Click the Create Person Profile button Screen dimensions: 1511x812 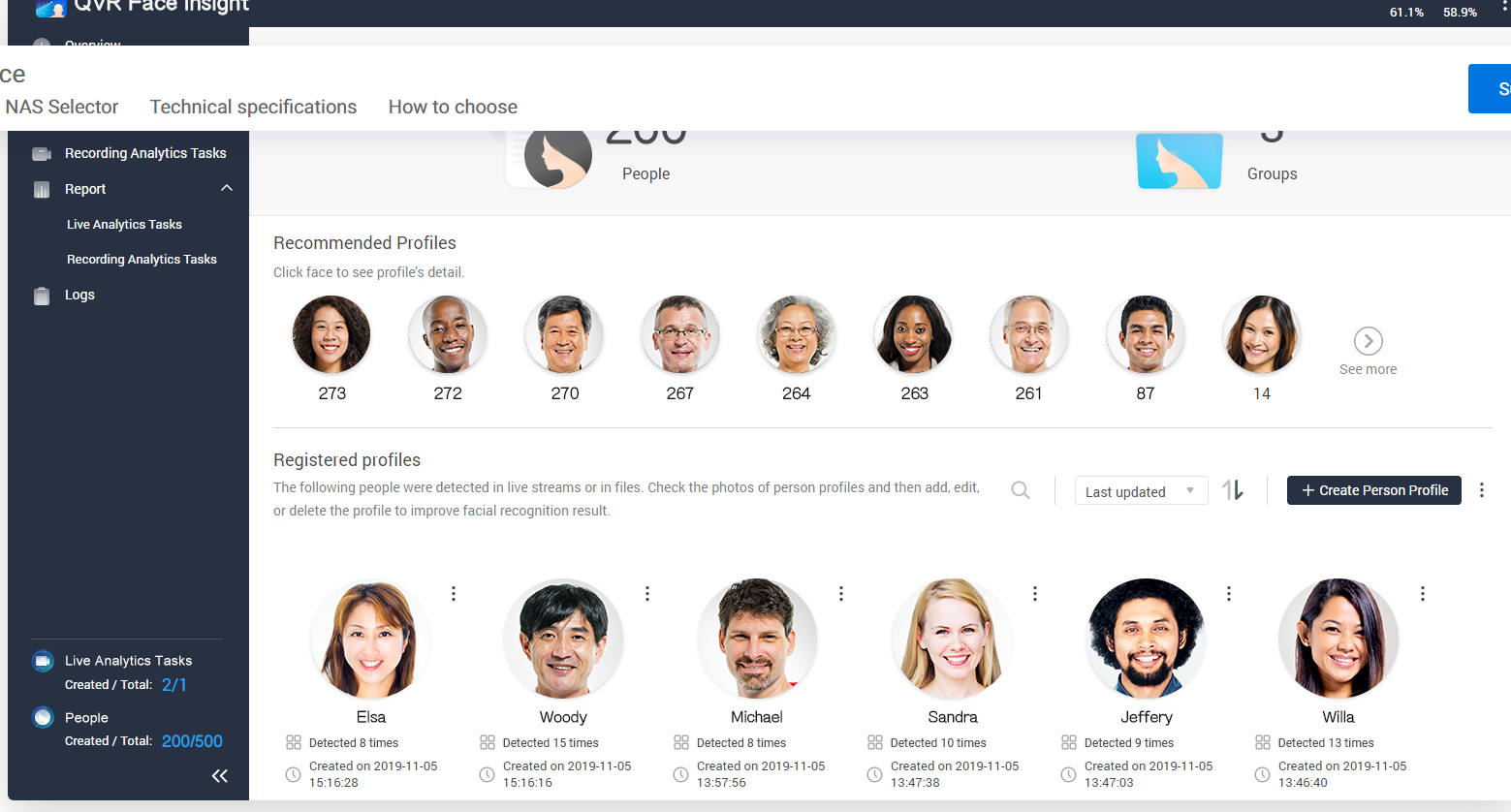1373,490
